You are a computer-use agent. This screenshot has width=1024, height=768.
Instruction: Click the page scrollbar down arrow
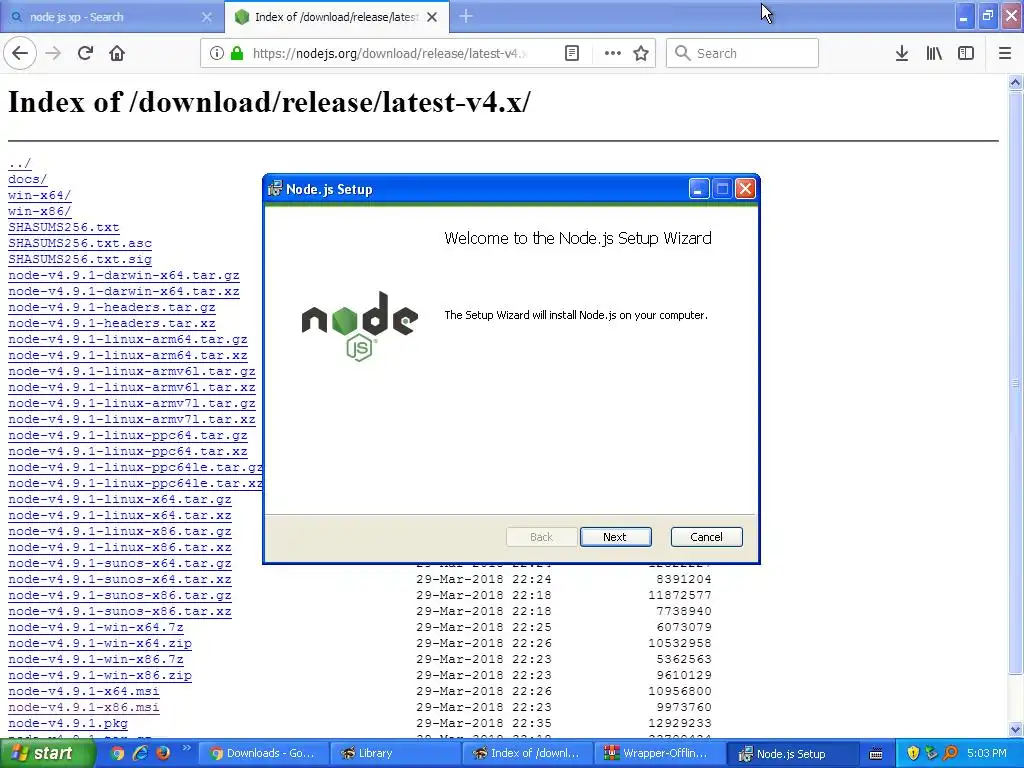[x=1016, y=729]
